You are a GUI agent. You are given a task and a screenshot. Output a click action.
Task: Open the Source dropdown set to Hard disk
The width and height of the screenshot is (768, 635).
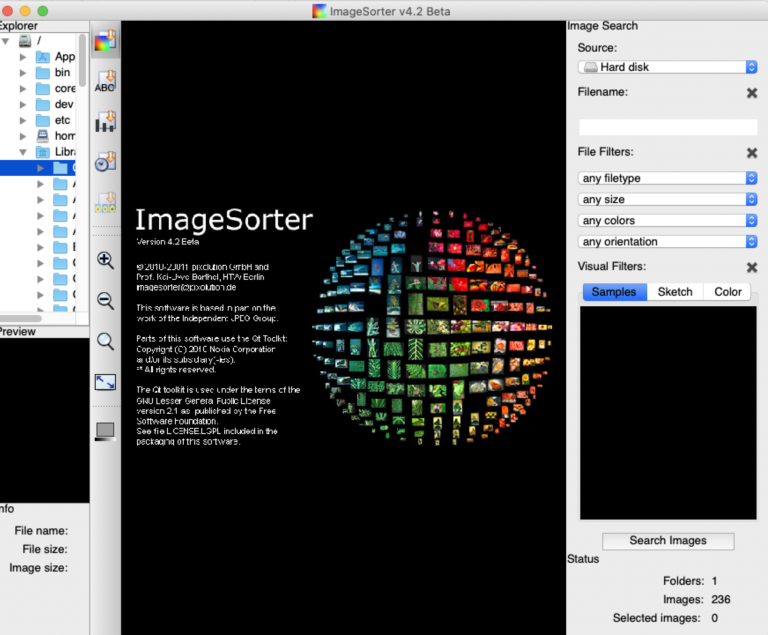pos(668,67)
